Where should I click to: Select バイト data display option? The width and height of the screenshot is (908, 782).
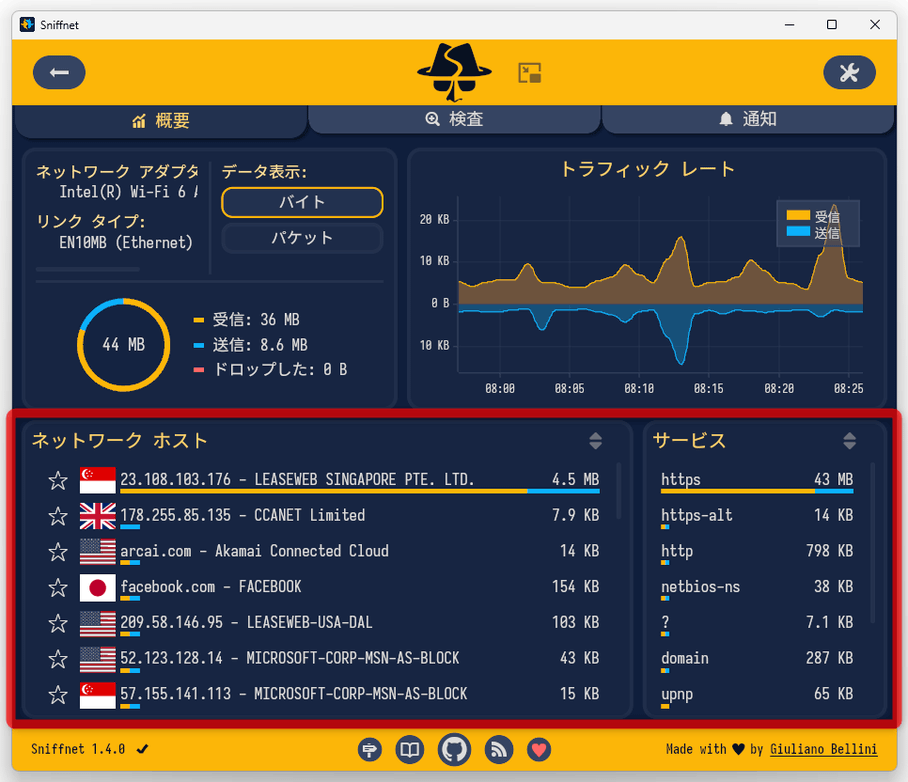point(302,202)
